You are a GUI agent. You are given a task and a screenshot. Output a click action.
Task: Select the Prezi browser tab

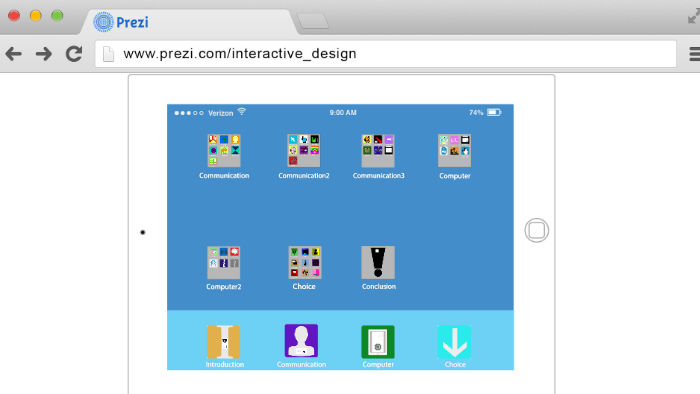pos(190,21)
